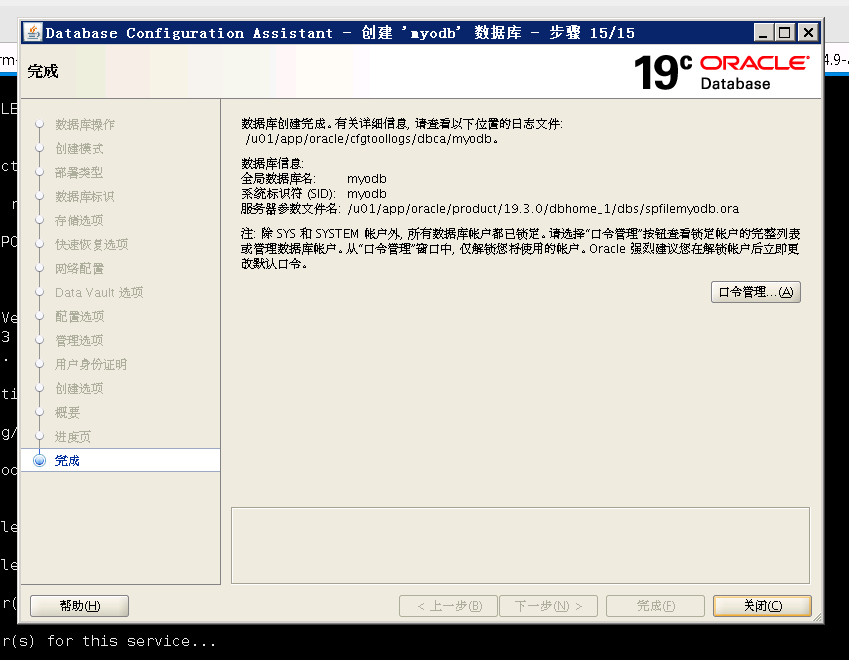Click the log path /u01/app/oracle/cfgtoollogs/dbca/myodb

point(371,139)
